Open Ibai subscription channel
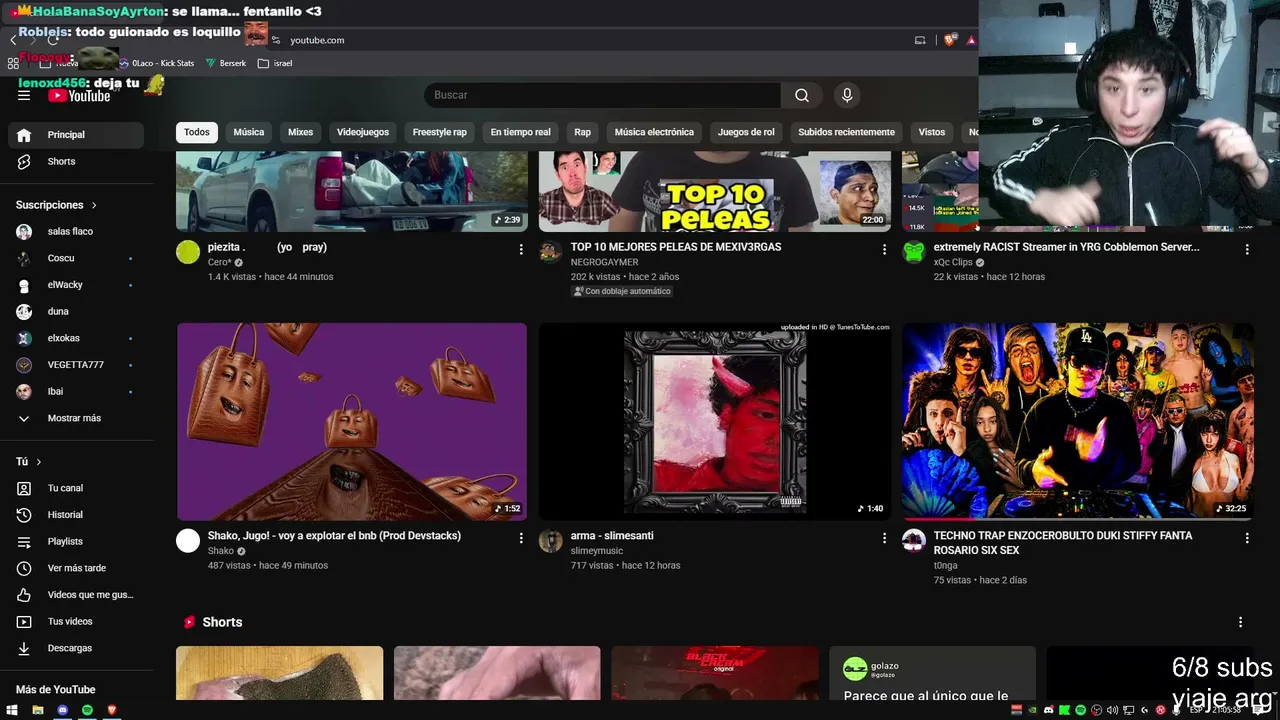Viewport: 1280px width, 720px height. 76,391
